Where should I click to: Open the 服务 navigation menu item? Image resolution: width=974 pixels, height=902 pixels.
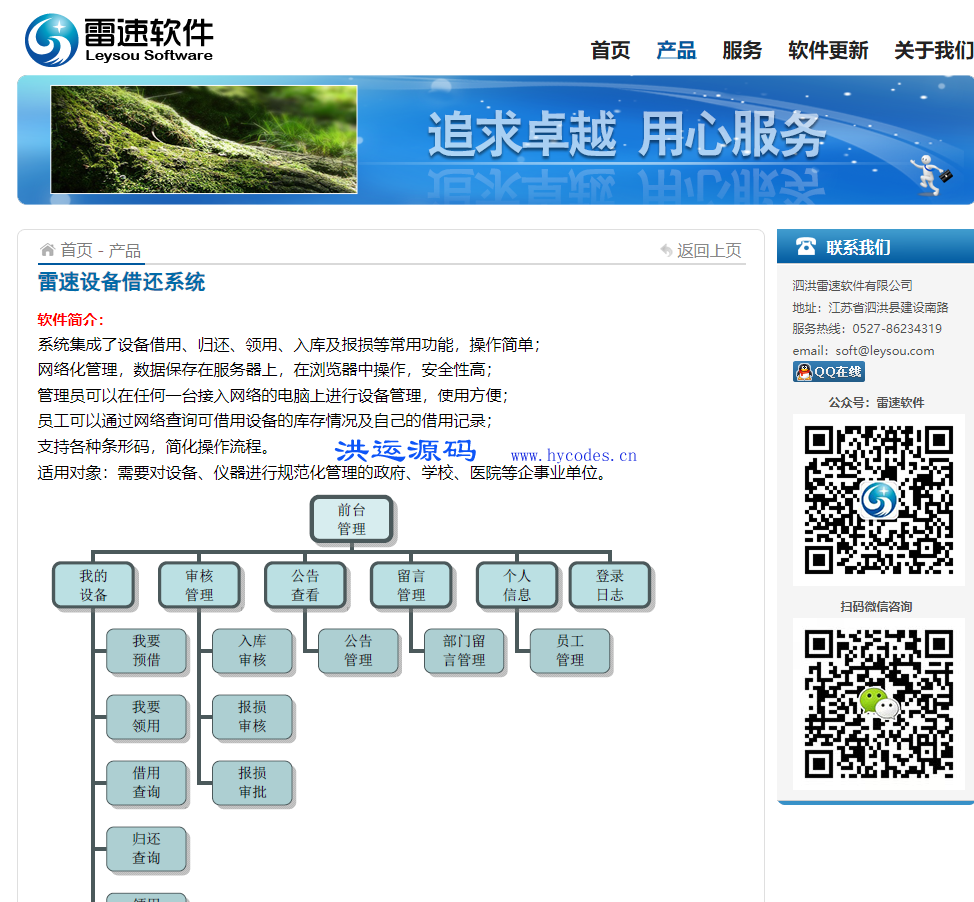point(742,50)
